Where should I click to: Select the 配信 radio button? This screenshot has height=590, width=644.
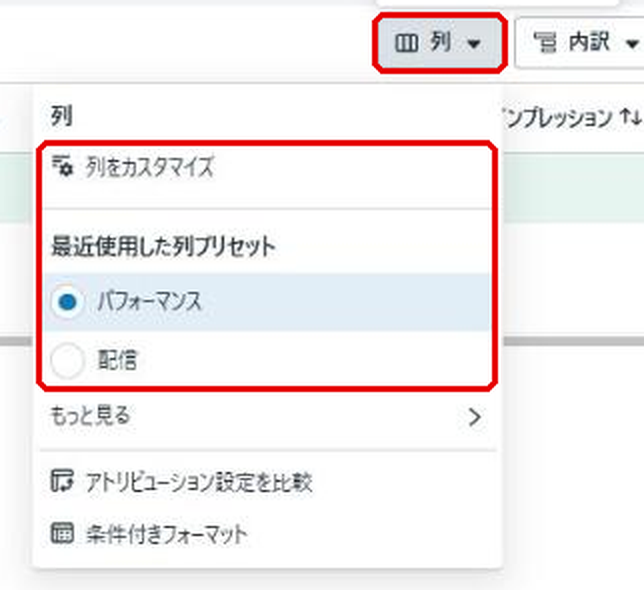[67, 360]
